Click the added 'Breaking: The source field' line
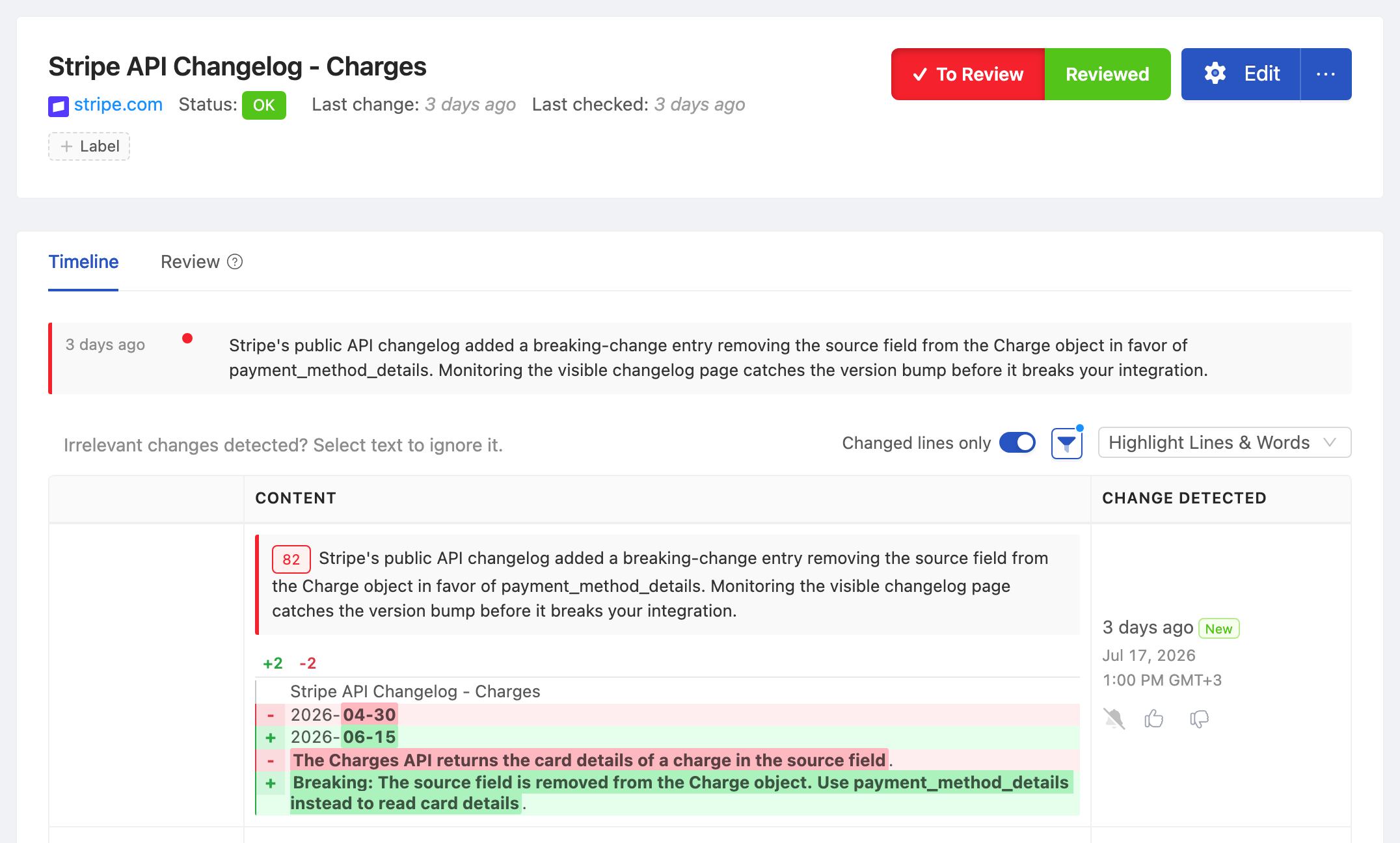Viewport: 1400px width, 843px height. click(667, 793)
